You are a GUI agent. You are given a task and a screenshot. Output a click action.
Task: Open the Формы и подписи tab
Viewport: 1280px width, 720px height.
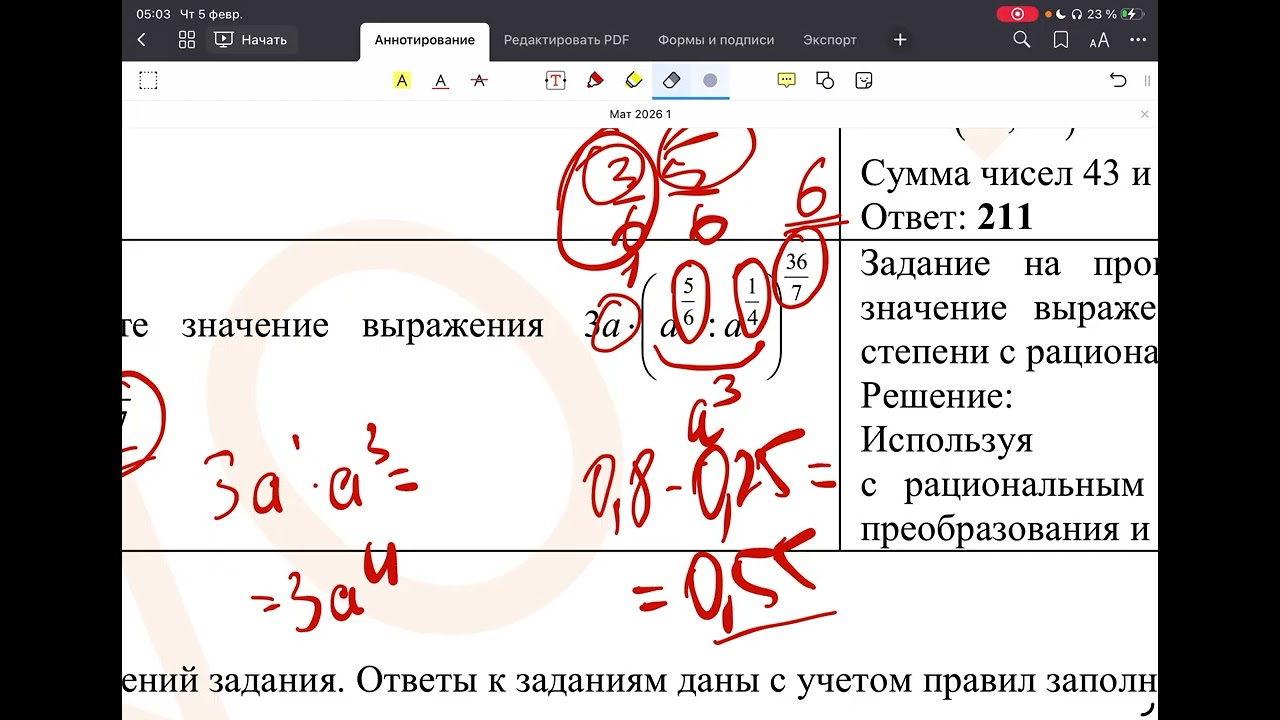click(x=716, y=40)
